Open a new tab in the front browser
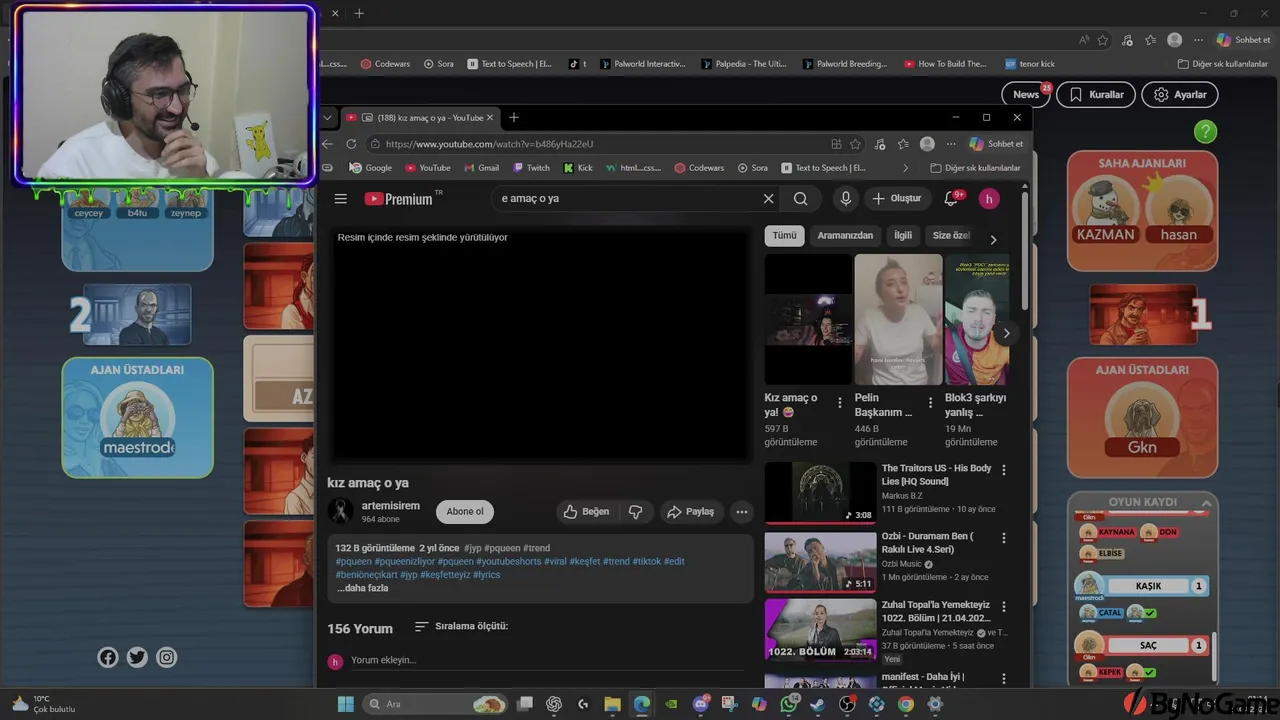Screen dimensions: 1280x720 tap(514, 117)
